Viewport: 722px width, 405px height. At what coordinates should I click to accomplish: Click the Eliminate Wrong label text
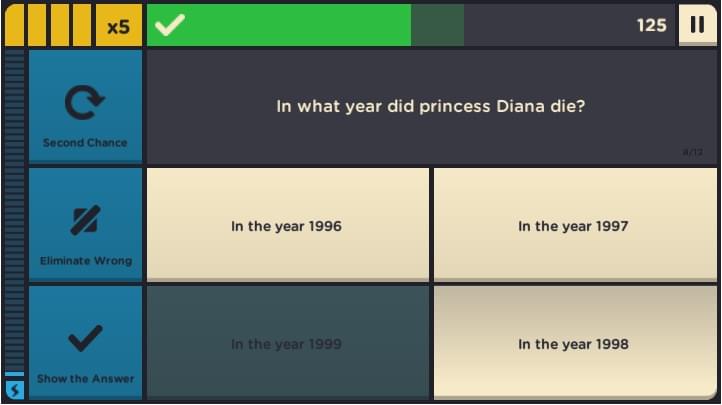[x=86, y=260]
